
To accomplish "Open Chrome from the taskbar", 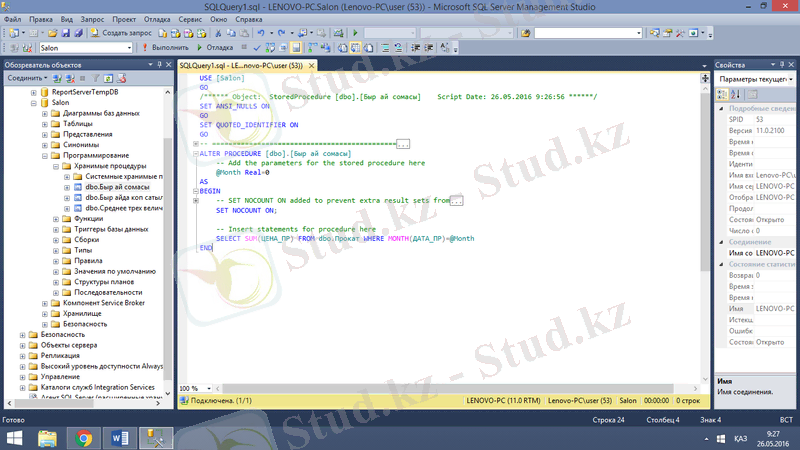I will click(x=83, y=438).
